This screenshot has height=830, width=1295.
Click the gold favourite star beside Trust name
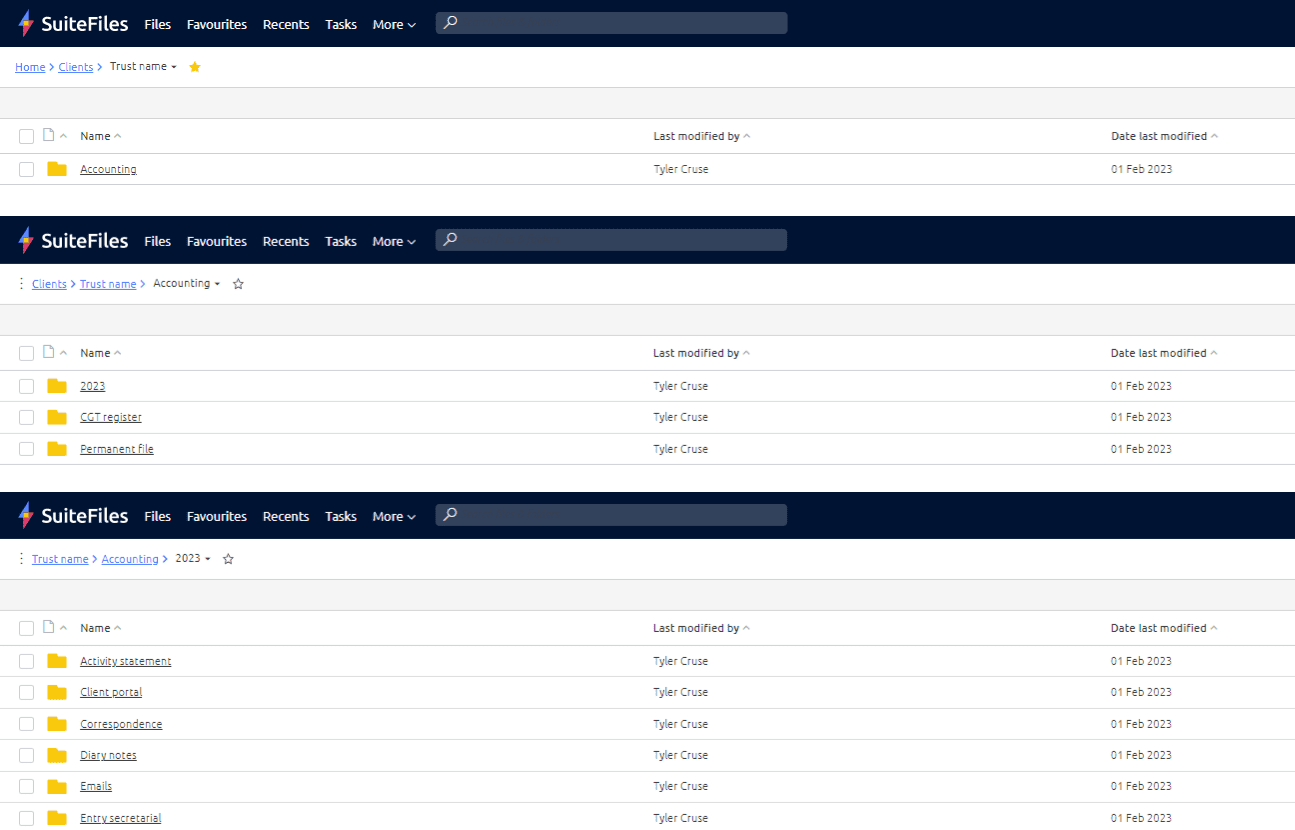[x=195, y=67]
